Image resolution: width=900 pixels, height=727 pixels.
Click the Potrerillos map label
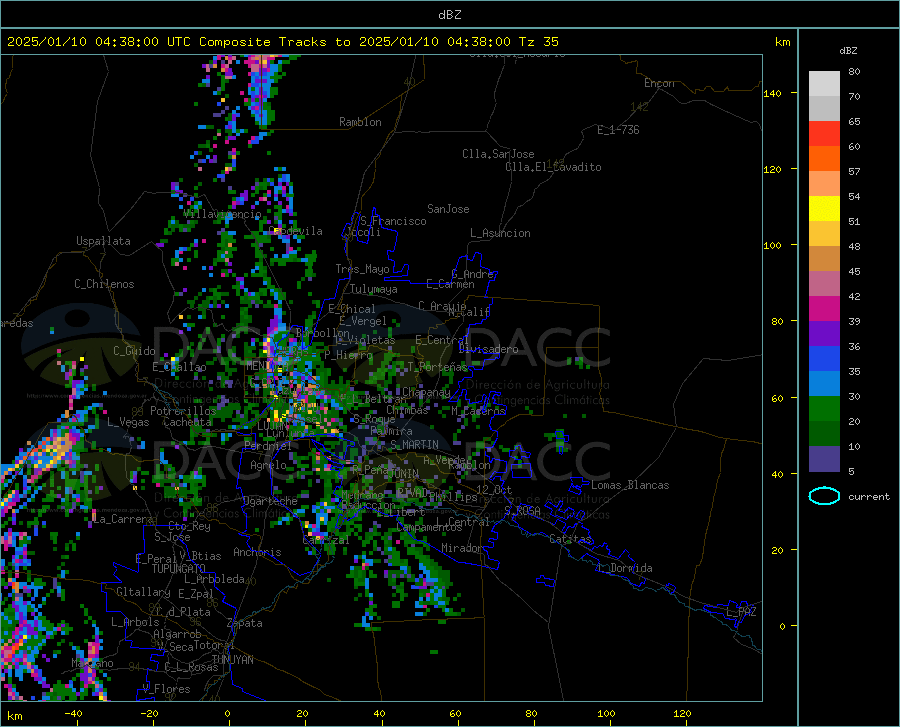tap(183, 411)
